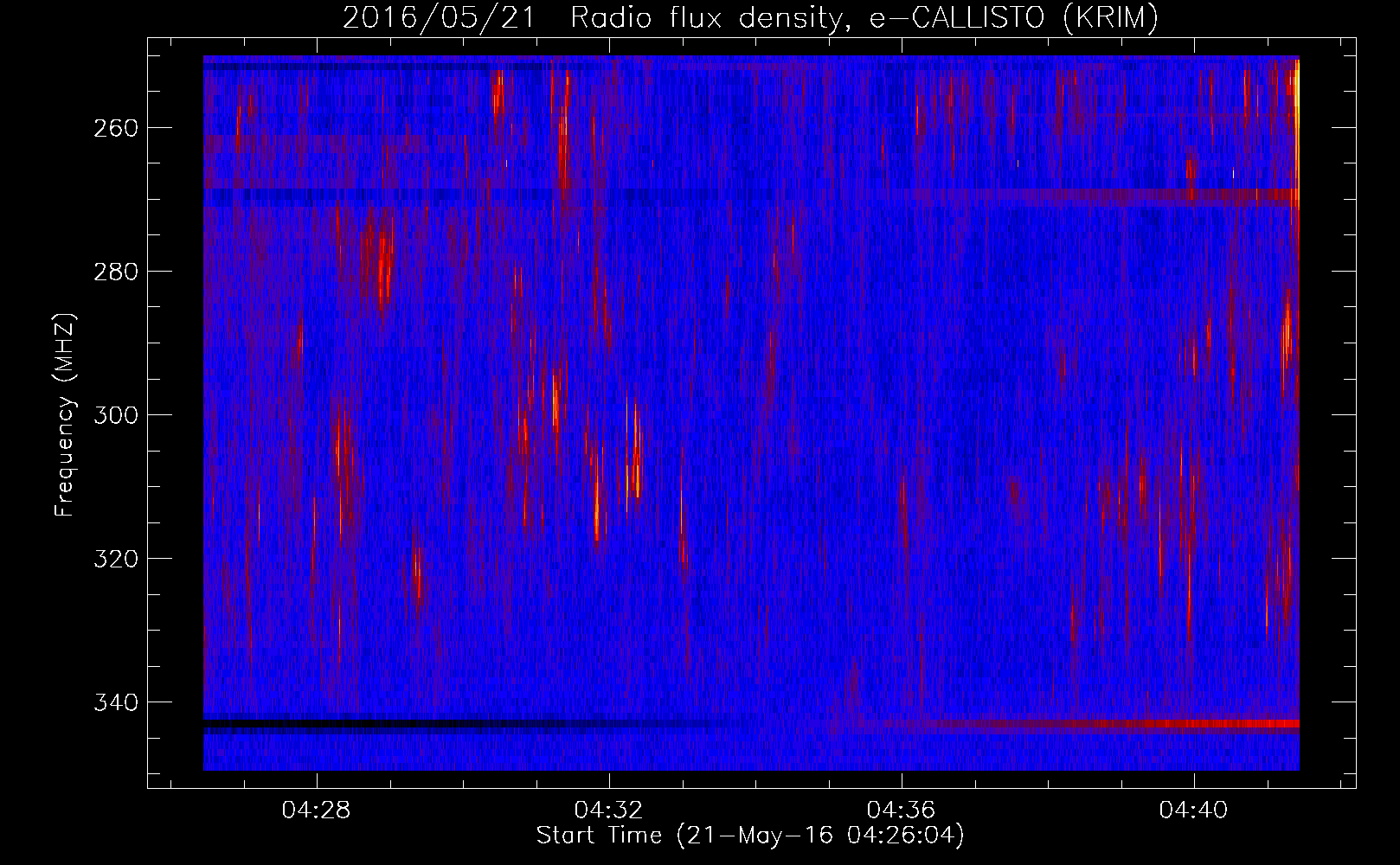Click the plot title '2016/05/21 Radio flux density, e-CALLISTO (KRIM)'
Viewport: 1400px width, 865px height.
tap(750, 17)
